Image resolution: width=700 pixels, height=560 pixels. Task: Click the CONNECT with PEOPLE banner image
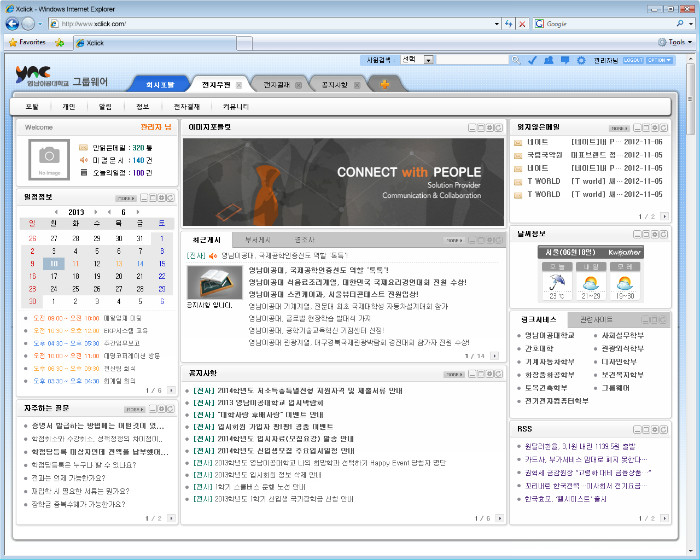click(343, 182)
